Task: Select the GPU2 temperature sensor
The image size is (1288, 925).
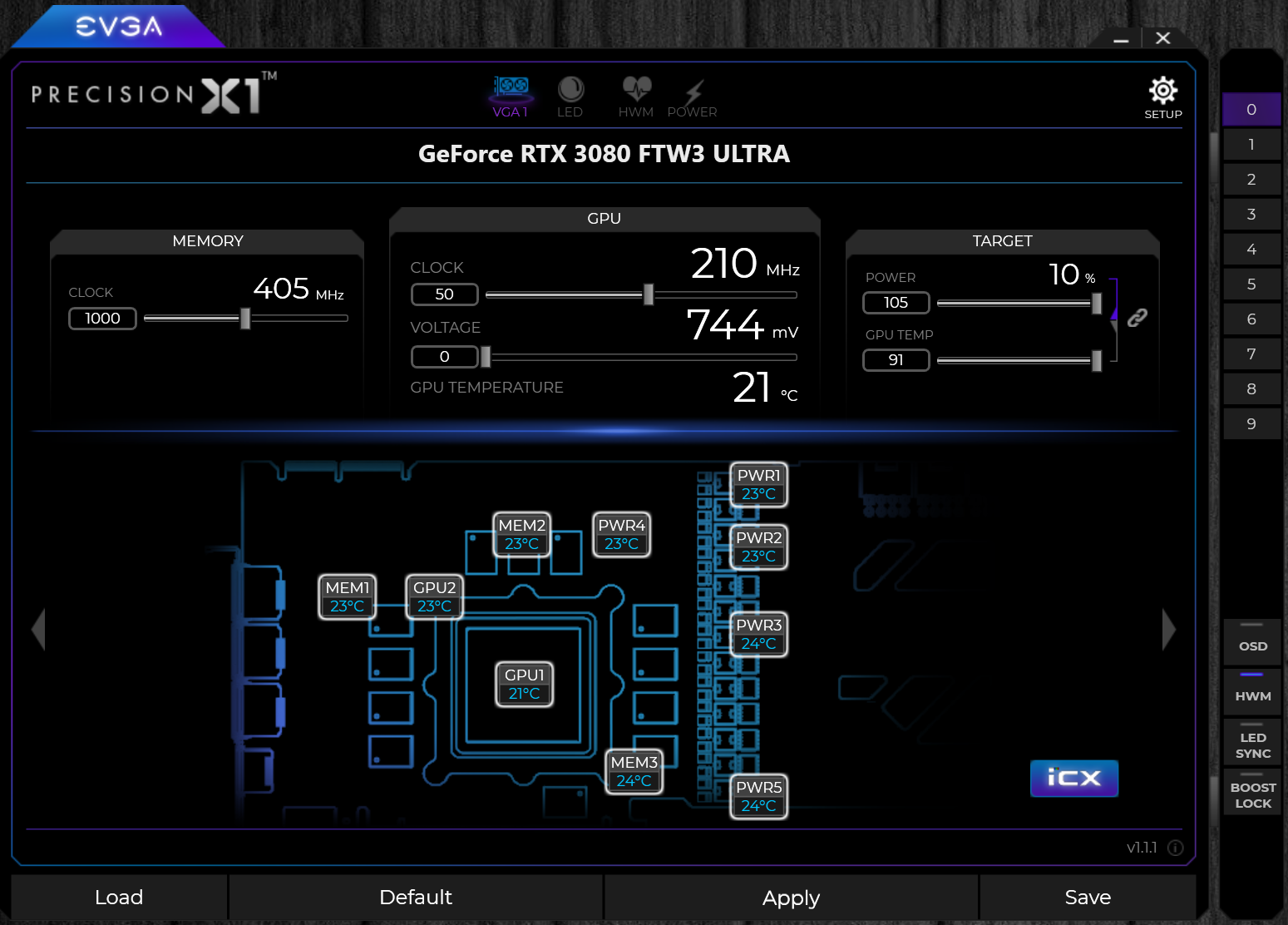Action: click(x=434, y=597)
